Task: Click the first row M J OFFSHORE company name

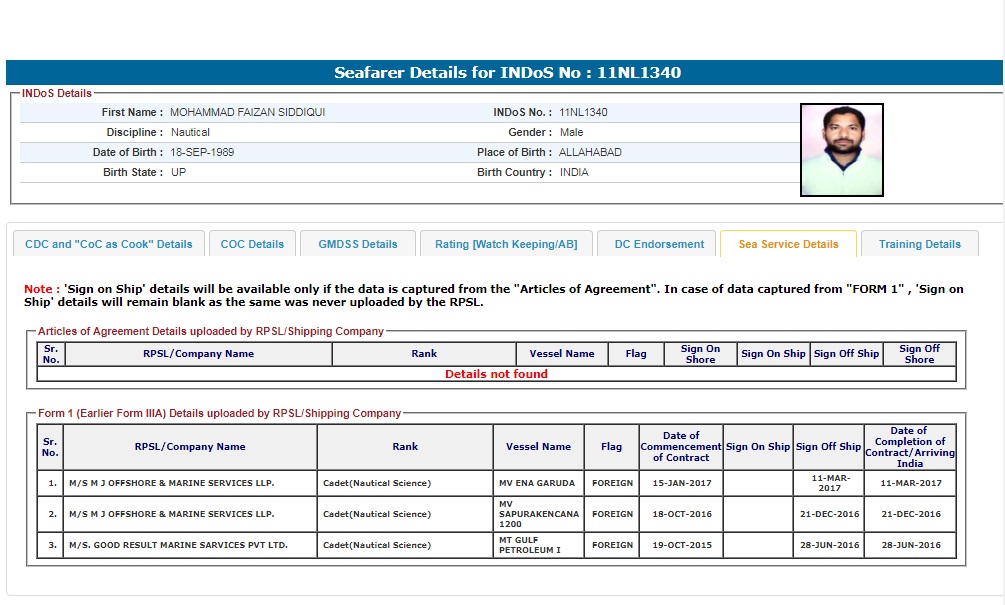Action: pos(170,483)
